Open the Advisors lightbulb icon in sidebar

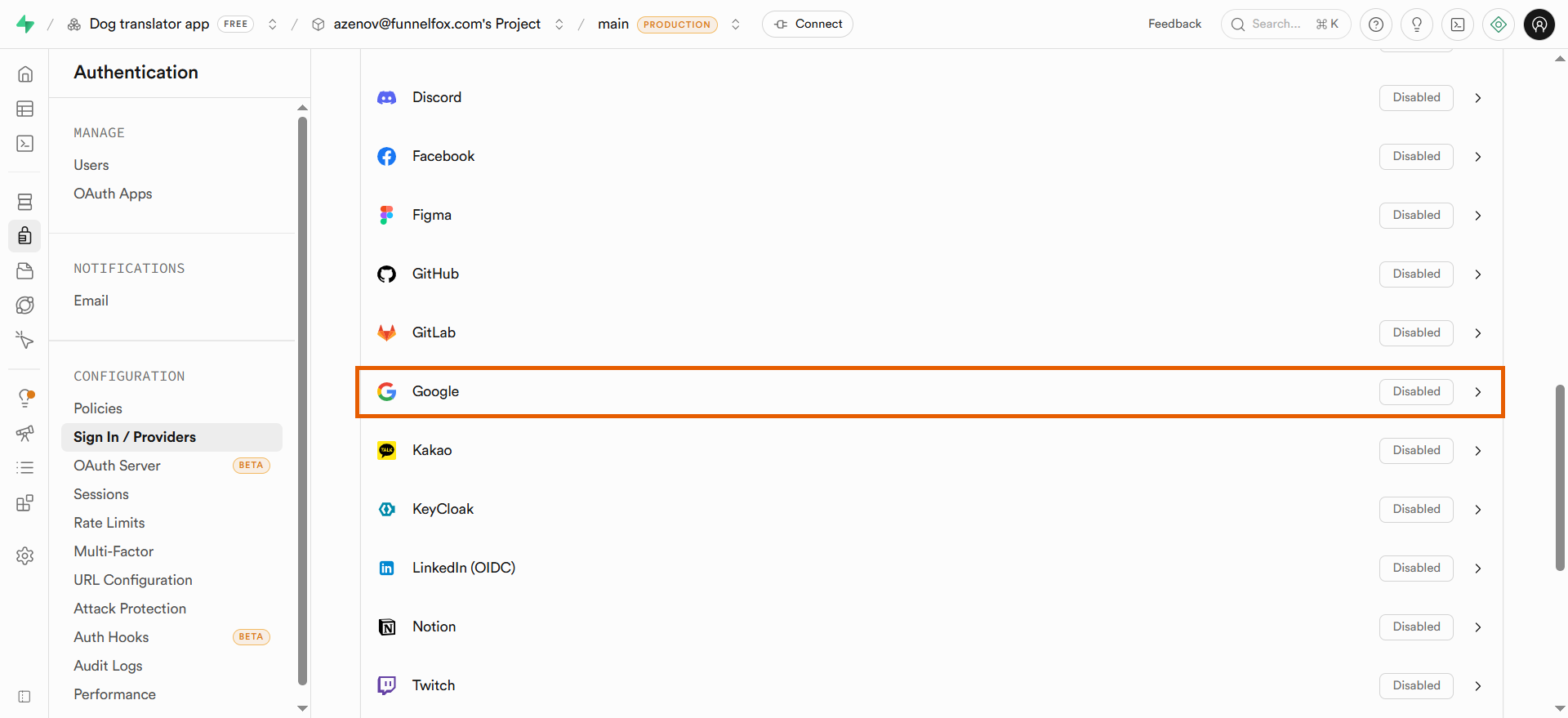[25, 398]
